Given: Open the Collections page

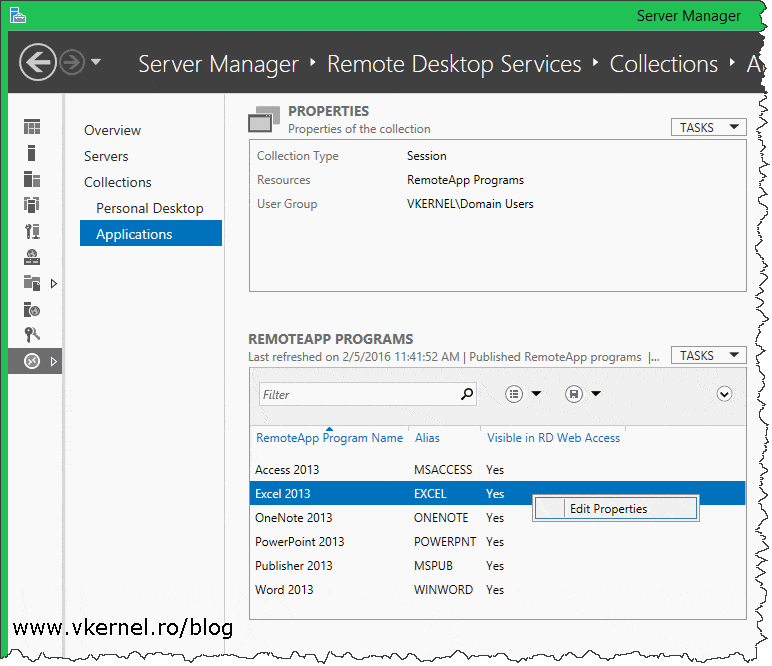Looking at the screenshot, I should point(118,183).
